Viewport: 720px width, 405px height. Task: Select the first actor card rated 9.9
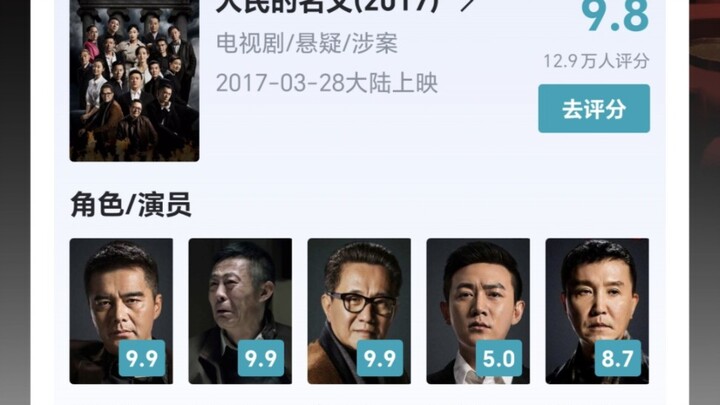coord(121,311)
